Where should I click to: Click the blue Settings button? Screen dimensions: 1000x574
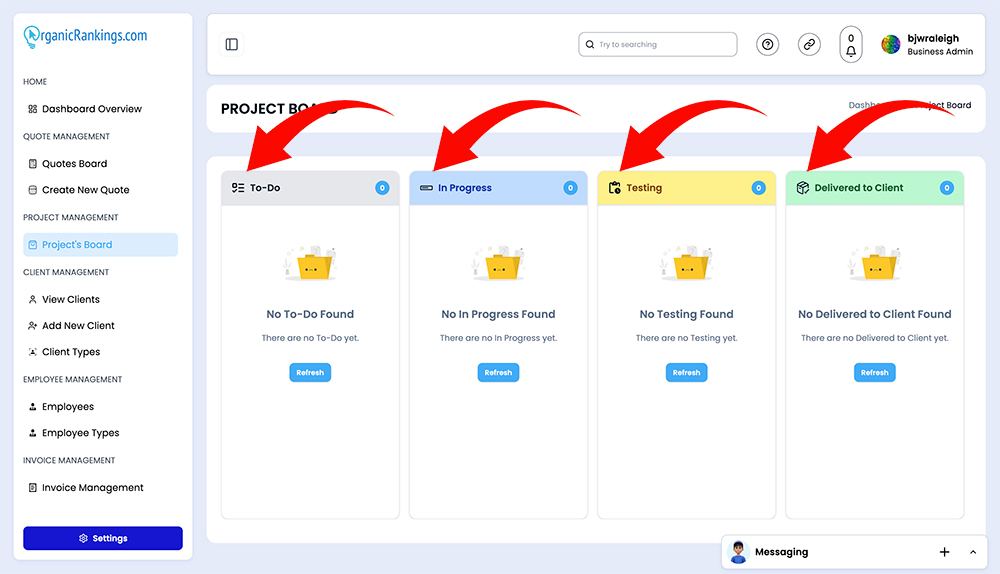click(103, 538)
